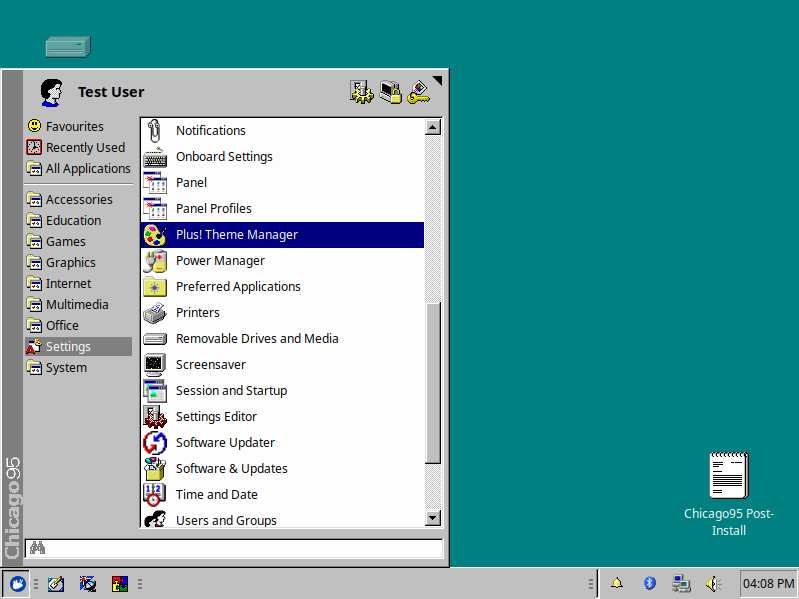Open the Panel preferences icon
Screen dimensions: 799x599
coord(154,183)
